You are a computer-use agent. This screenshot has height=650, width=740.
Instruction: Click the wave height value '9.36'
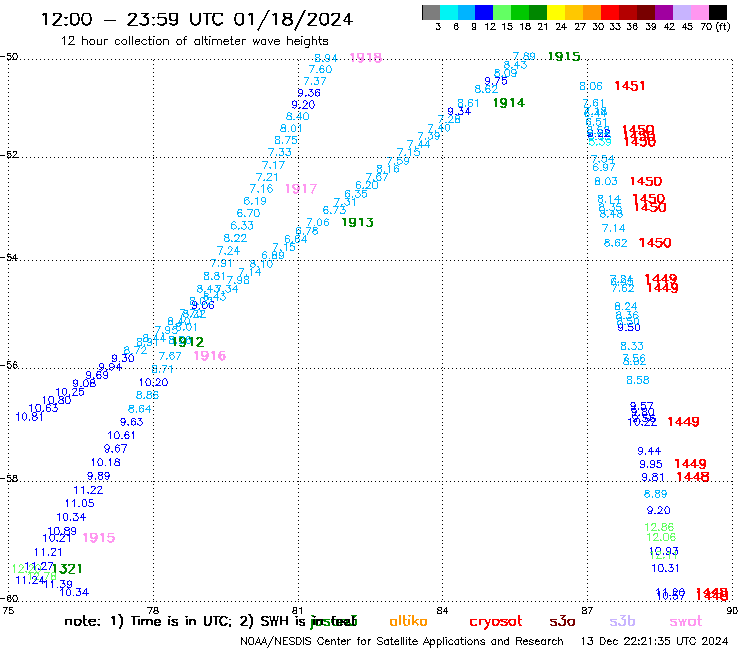click(x=309, y=93)
